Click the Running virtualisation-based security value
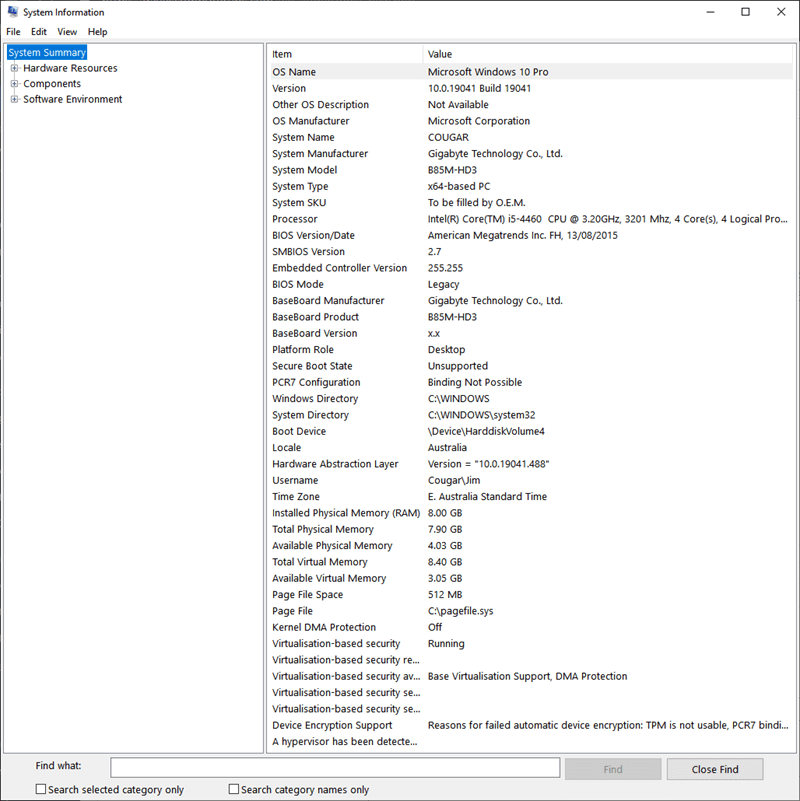 (x=446, y=644)
